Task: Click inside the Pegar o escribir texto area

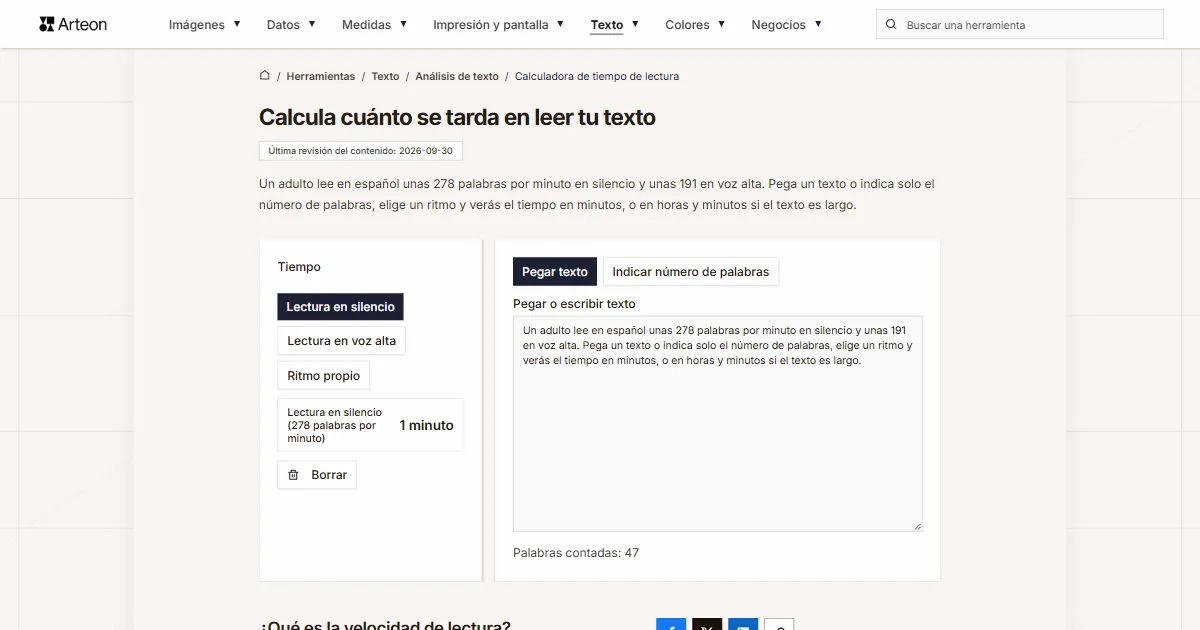Action: tap(718, 424)
